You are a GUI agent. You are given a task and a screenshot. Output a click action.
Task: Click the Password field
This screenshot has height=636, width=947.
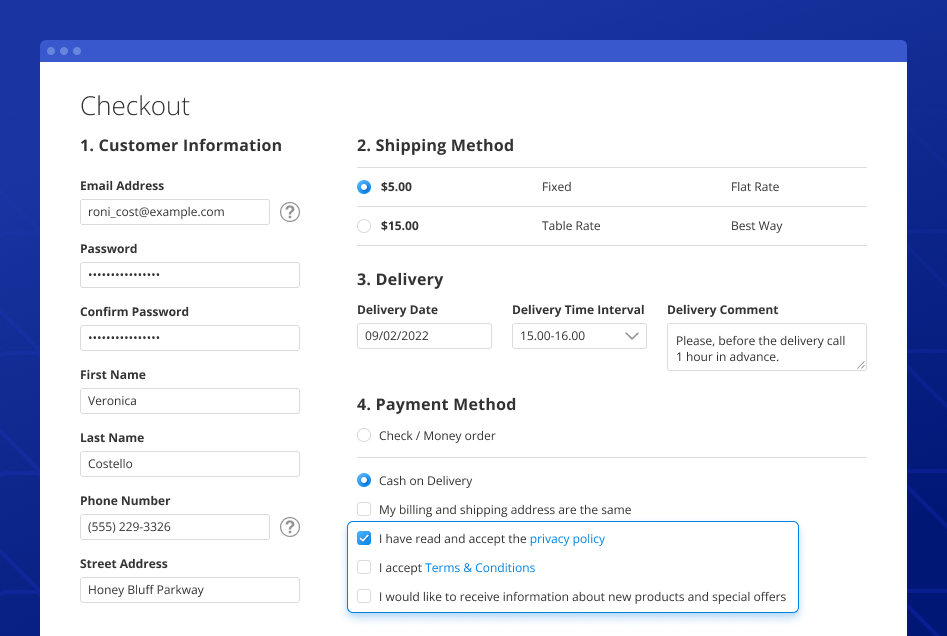(x=189, y=274)
